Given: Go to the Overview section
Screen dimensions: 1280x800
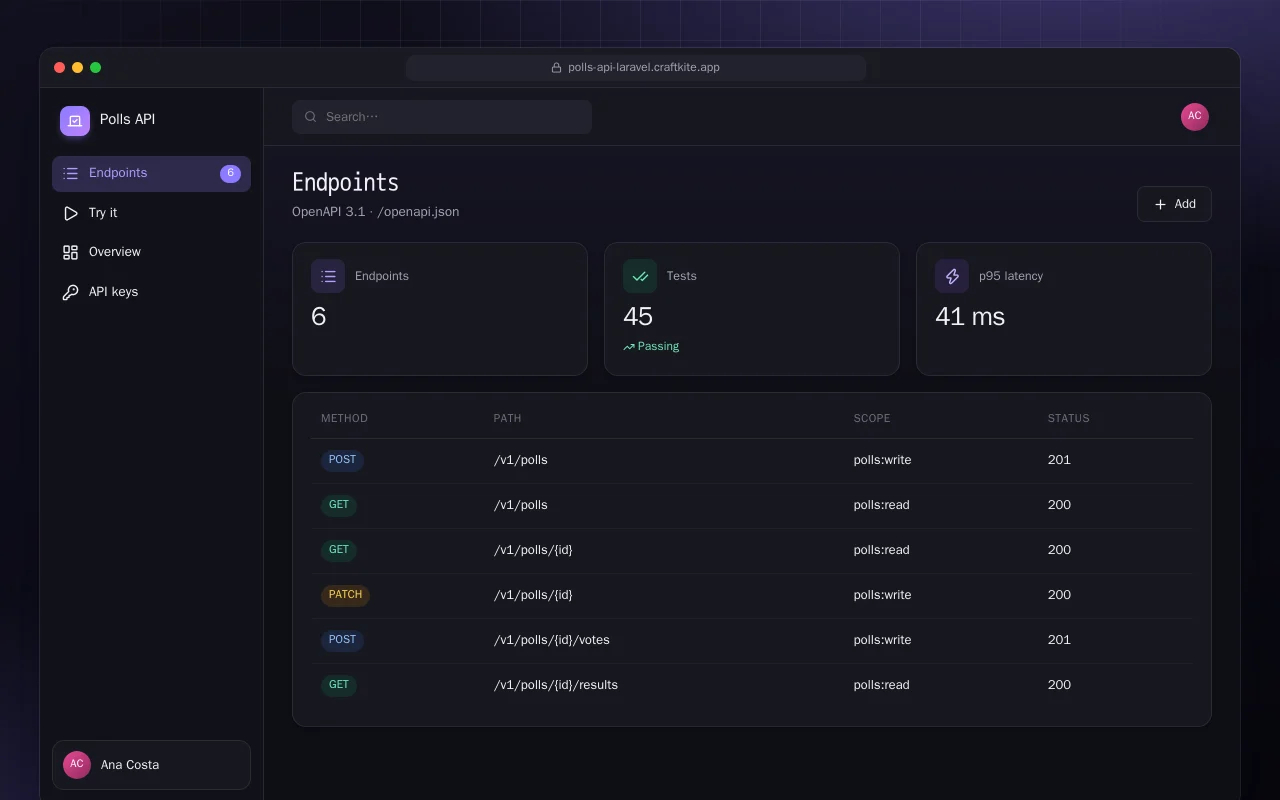Looking at the screenshot, I should [151, 252].
